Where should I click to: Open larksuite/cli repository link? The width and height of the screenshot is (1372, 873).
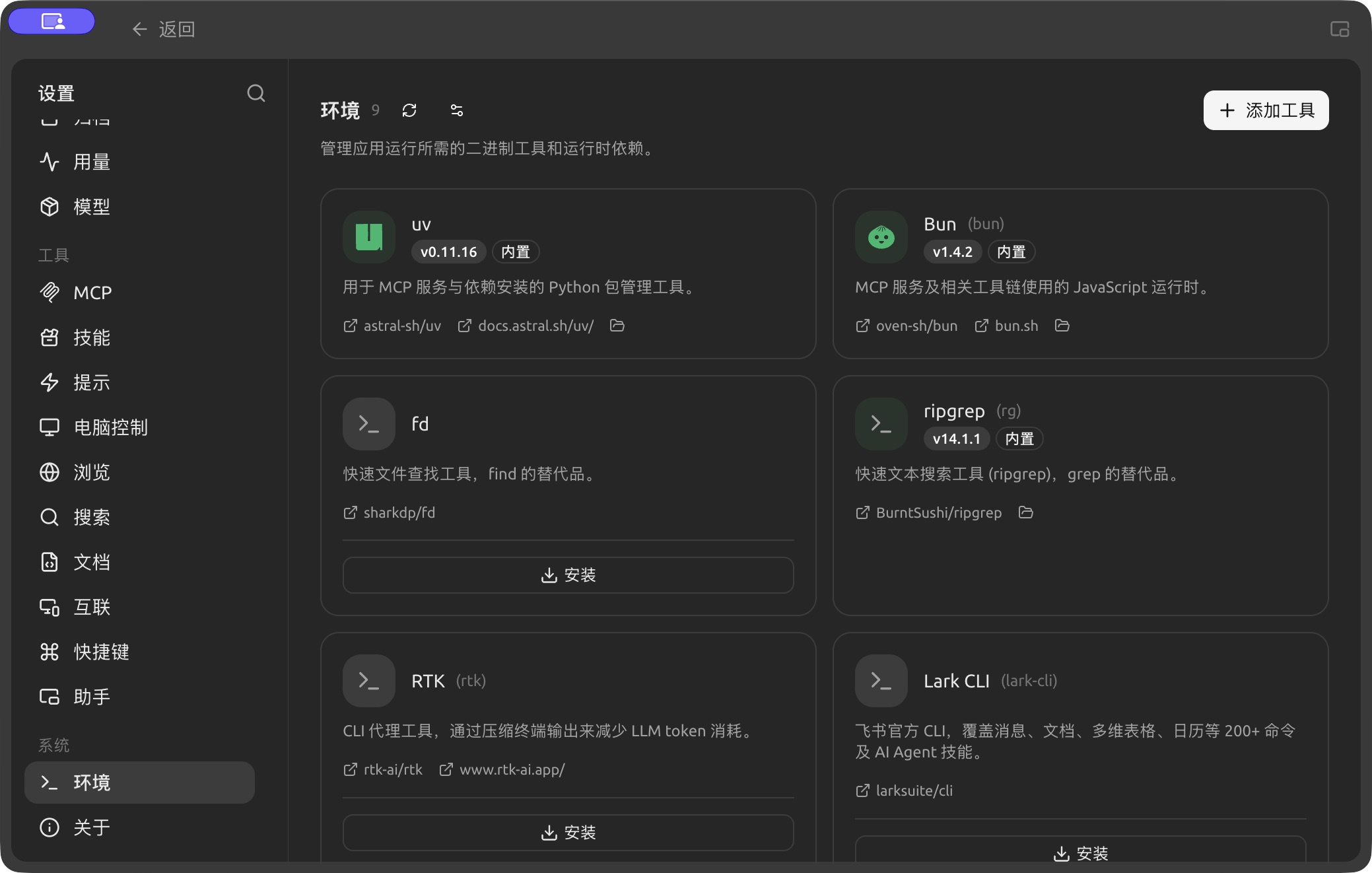coord(904,790)
